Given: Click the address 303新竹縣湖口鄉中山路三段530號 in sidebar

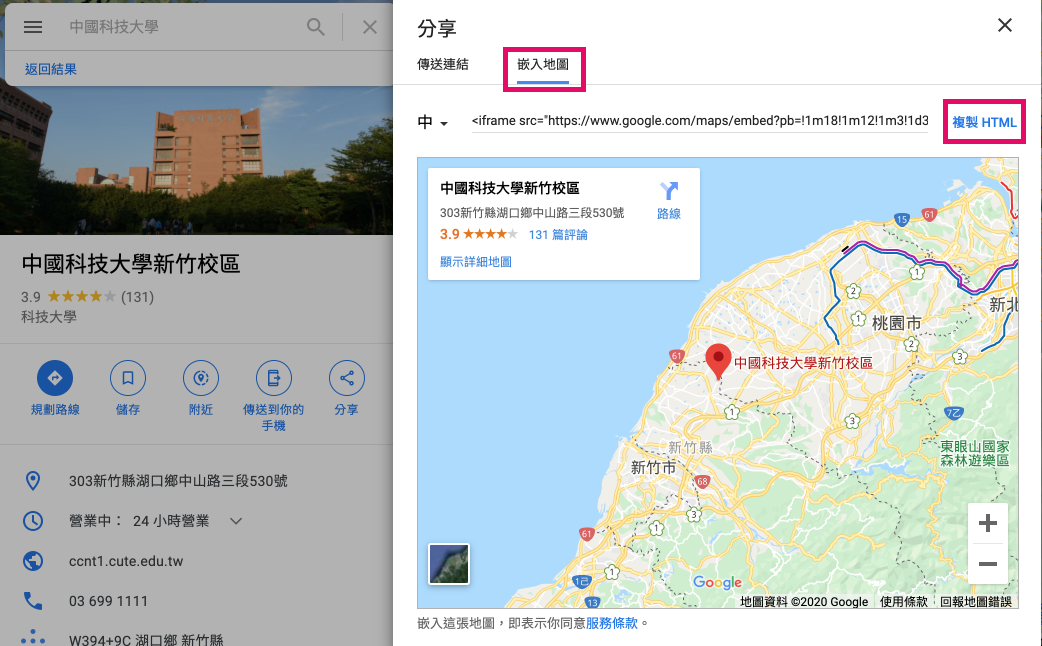Looking at the screenshot, I should (x=178, y=481).
